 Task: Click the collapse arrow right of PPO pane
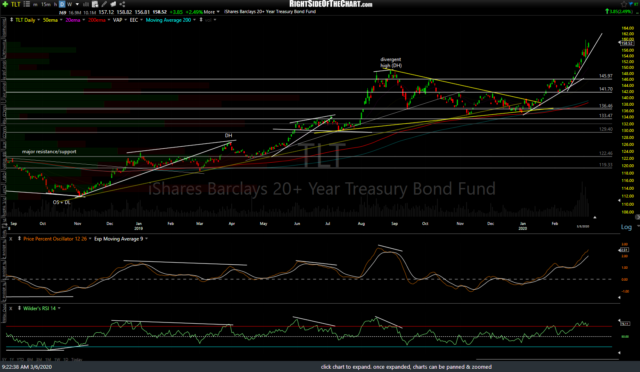(619, 297)
